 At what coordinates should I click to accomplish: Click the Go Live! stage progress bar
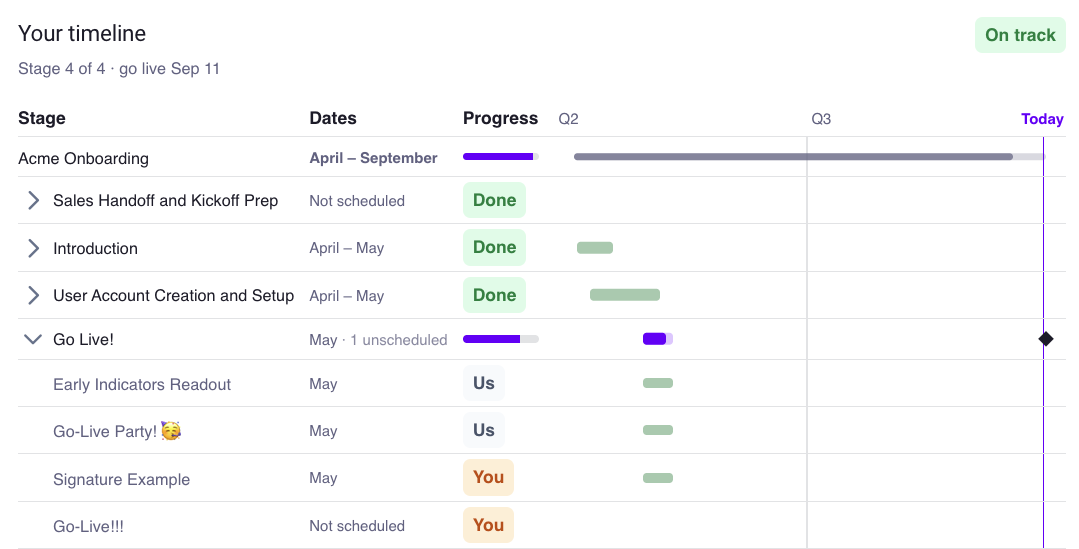[x=501, y=339]
